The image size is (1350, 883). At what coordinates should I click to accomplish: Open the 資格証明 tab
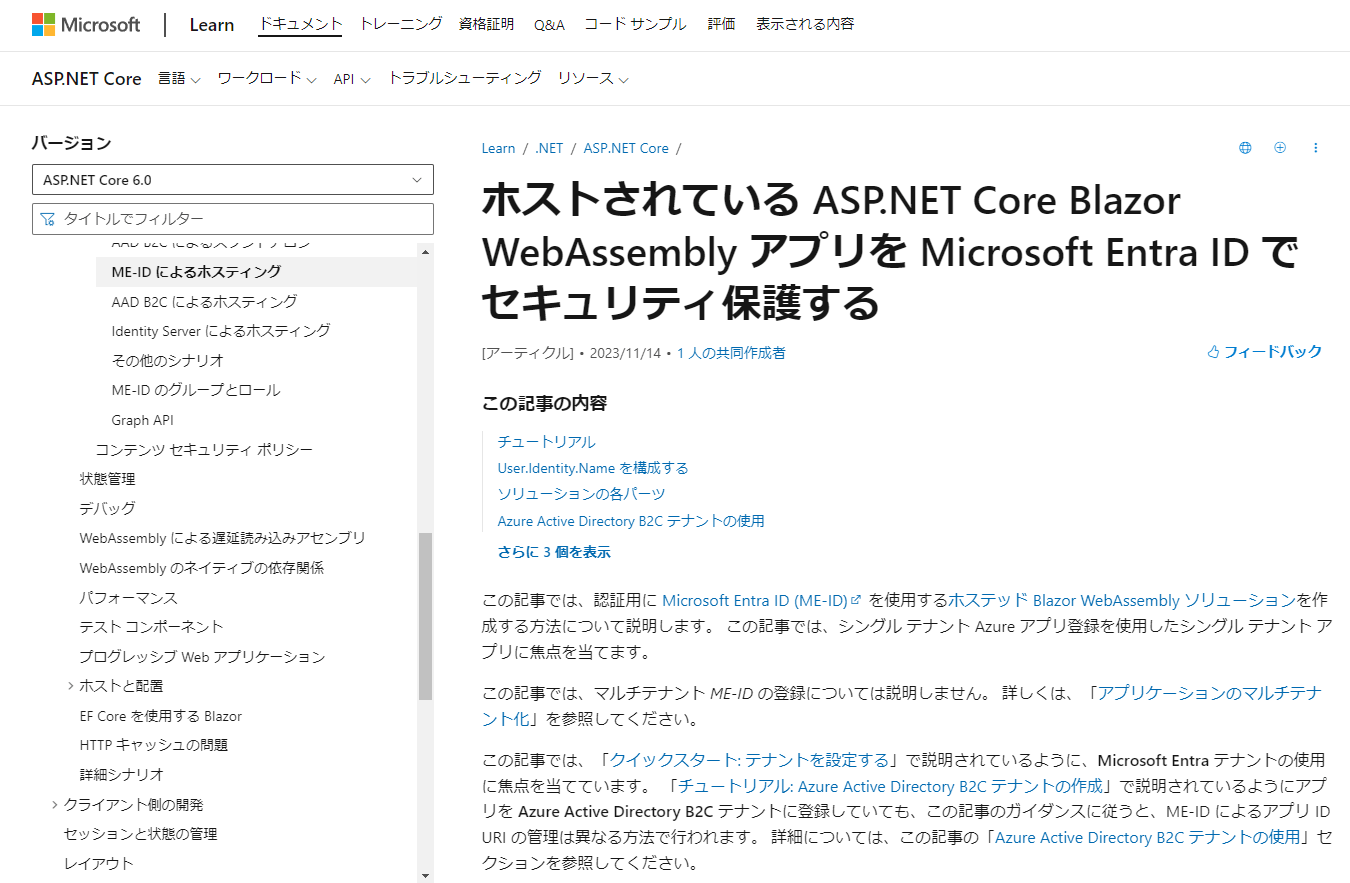click(x=486, y=24)
